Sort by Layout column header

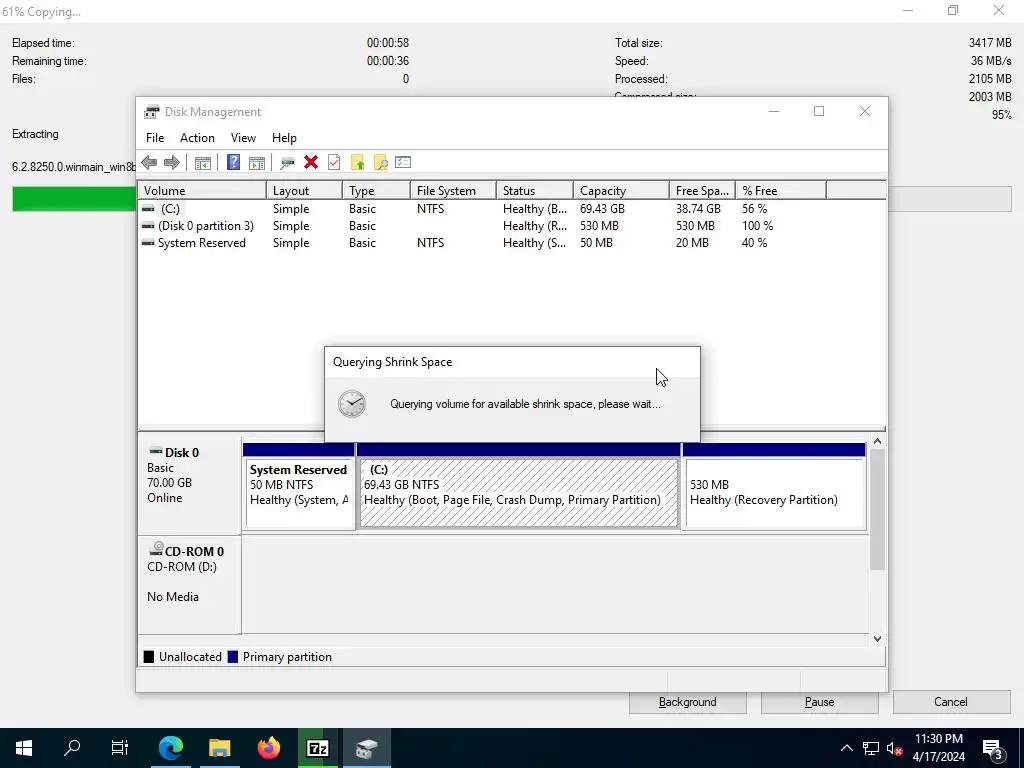tap(304, 191)
